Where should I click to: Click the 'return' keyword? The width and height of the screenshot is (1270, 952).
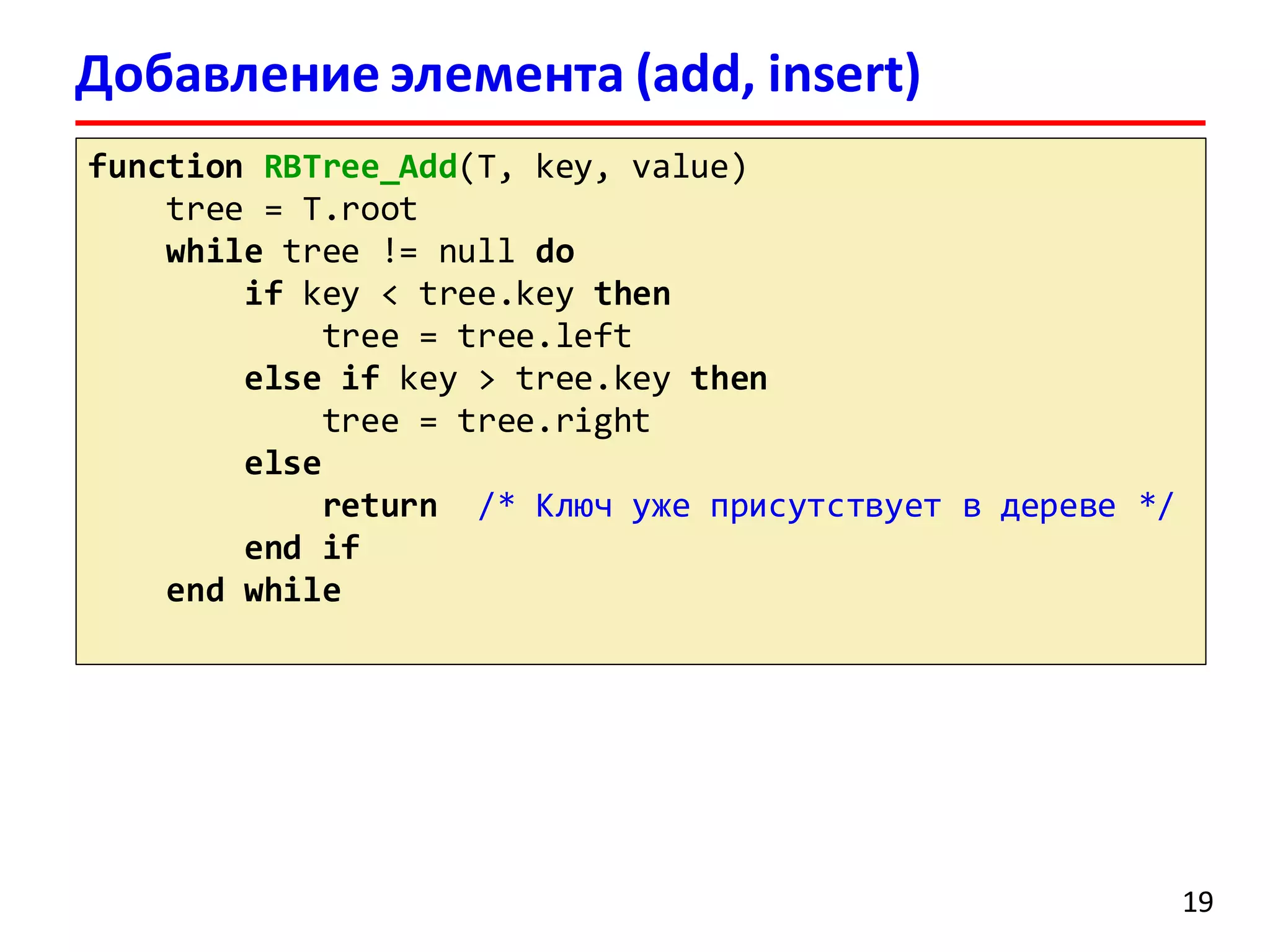click(380, 506)
